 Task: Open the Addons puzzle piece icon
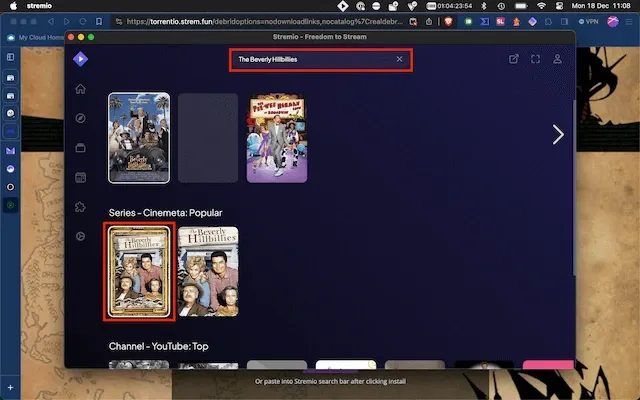80,207
